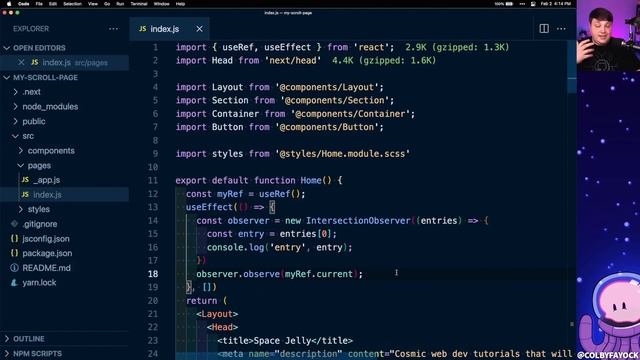Click the yarn.lock file icon

[14, 282]
